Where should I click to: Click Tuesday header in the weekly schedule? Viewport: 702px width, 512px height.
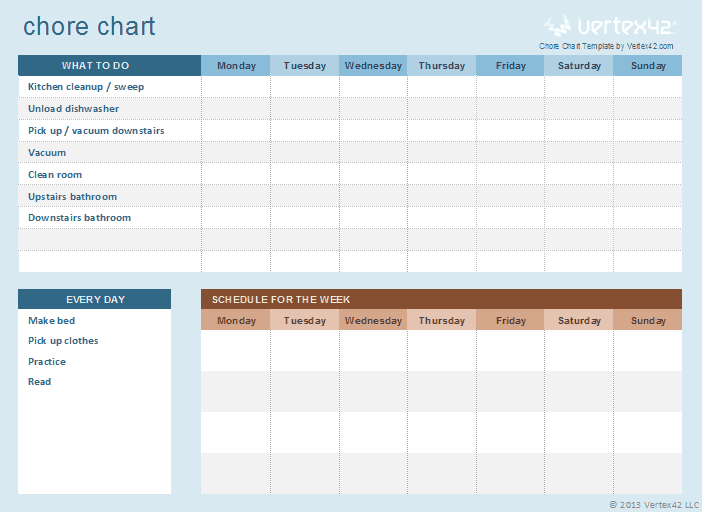tap(304, 320)
